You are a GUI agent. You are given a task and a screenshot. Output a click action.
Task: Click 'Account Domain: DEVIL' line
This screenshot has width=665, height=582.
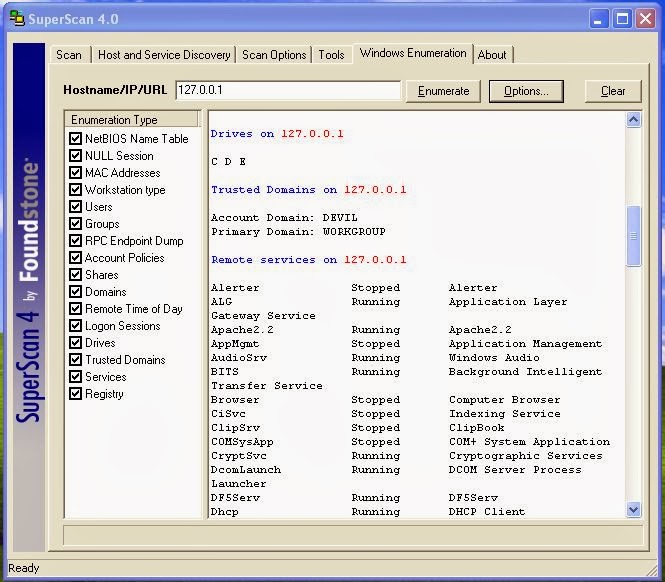[284, 218]
